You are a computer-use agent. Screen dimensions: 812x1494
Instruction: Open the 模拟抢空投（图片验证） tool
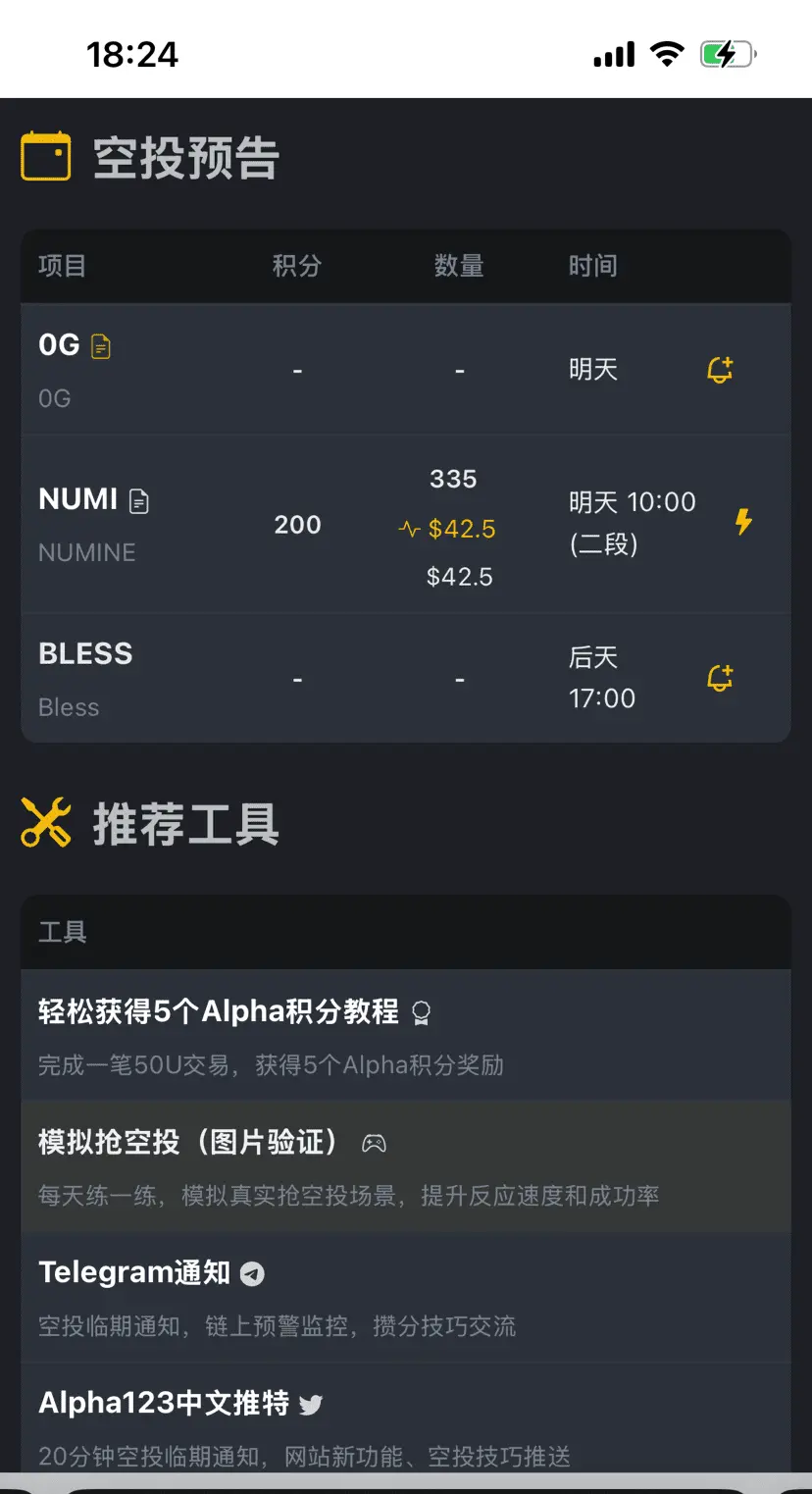click(406, 1166)
